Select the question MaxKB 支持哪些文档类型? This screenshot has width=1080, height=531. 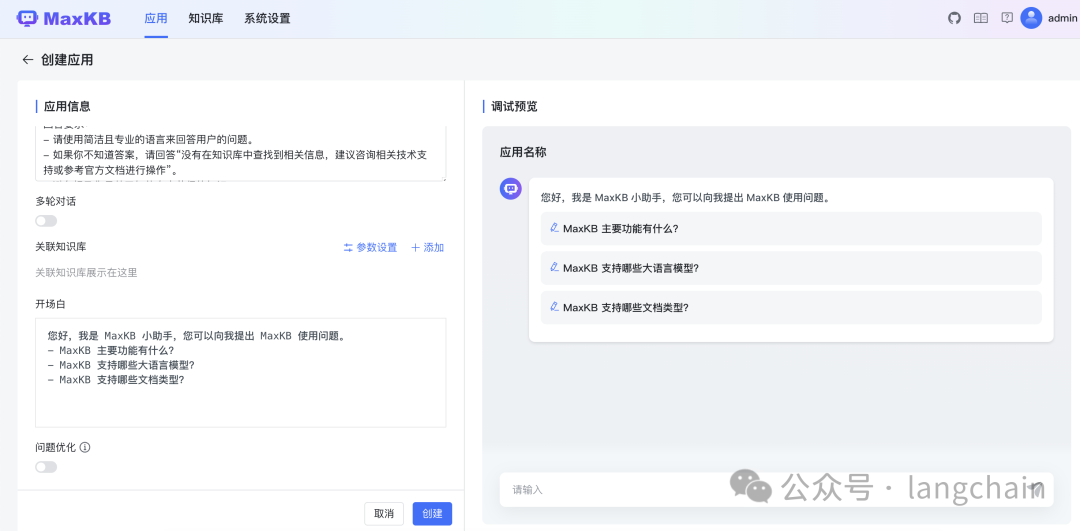coord(791,308)
